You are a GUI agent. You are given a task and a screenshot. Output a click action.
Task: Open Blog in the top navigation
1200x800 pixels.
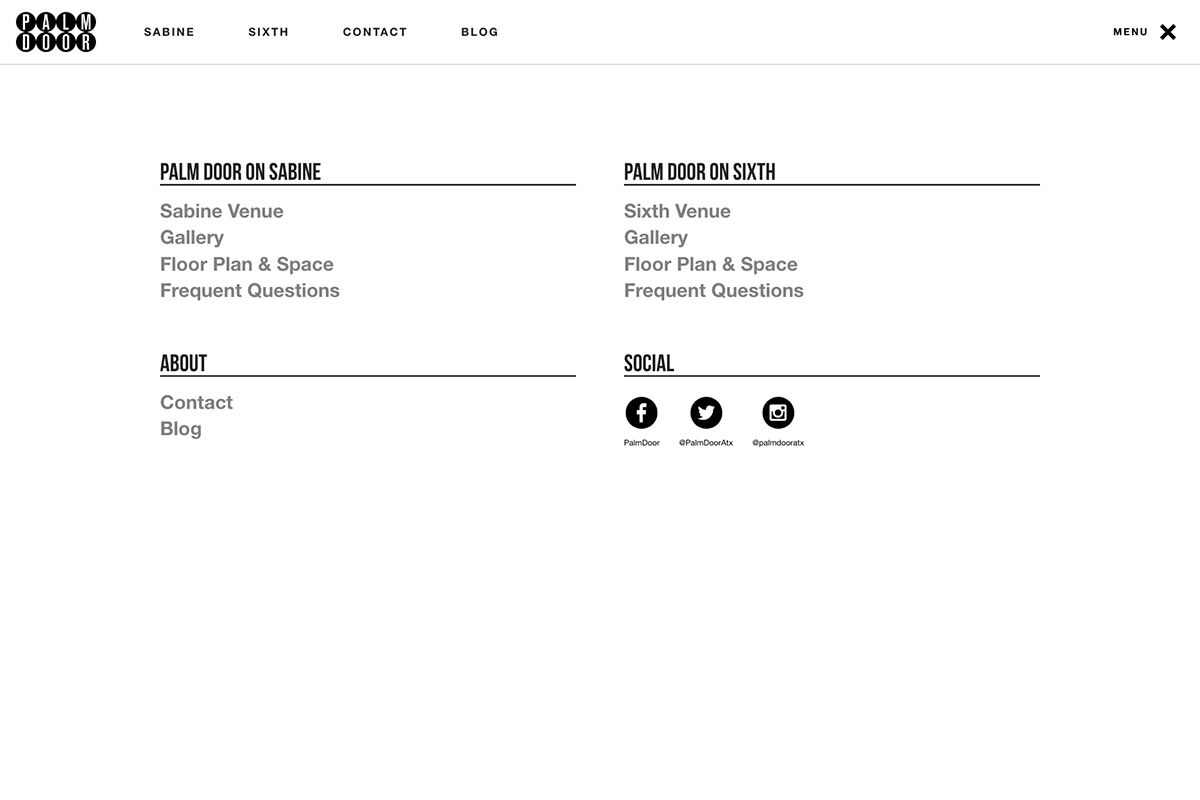point(480,32)
